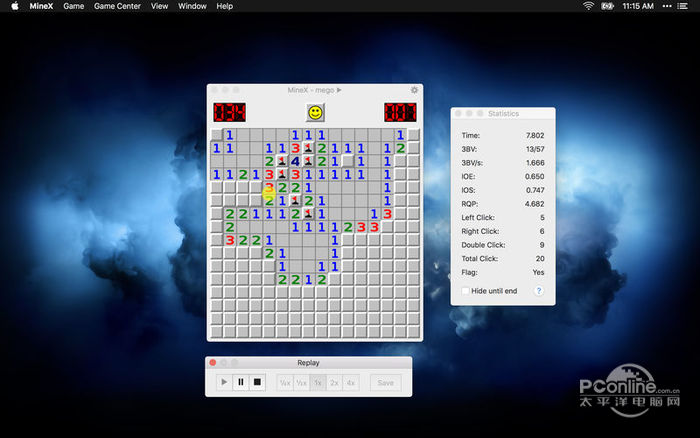The height and width of the screenshot is (438, 700).
Task: Open the gear settings icon in MineX window
Action: [414, 90]
